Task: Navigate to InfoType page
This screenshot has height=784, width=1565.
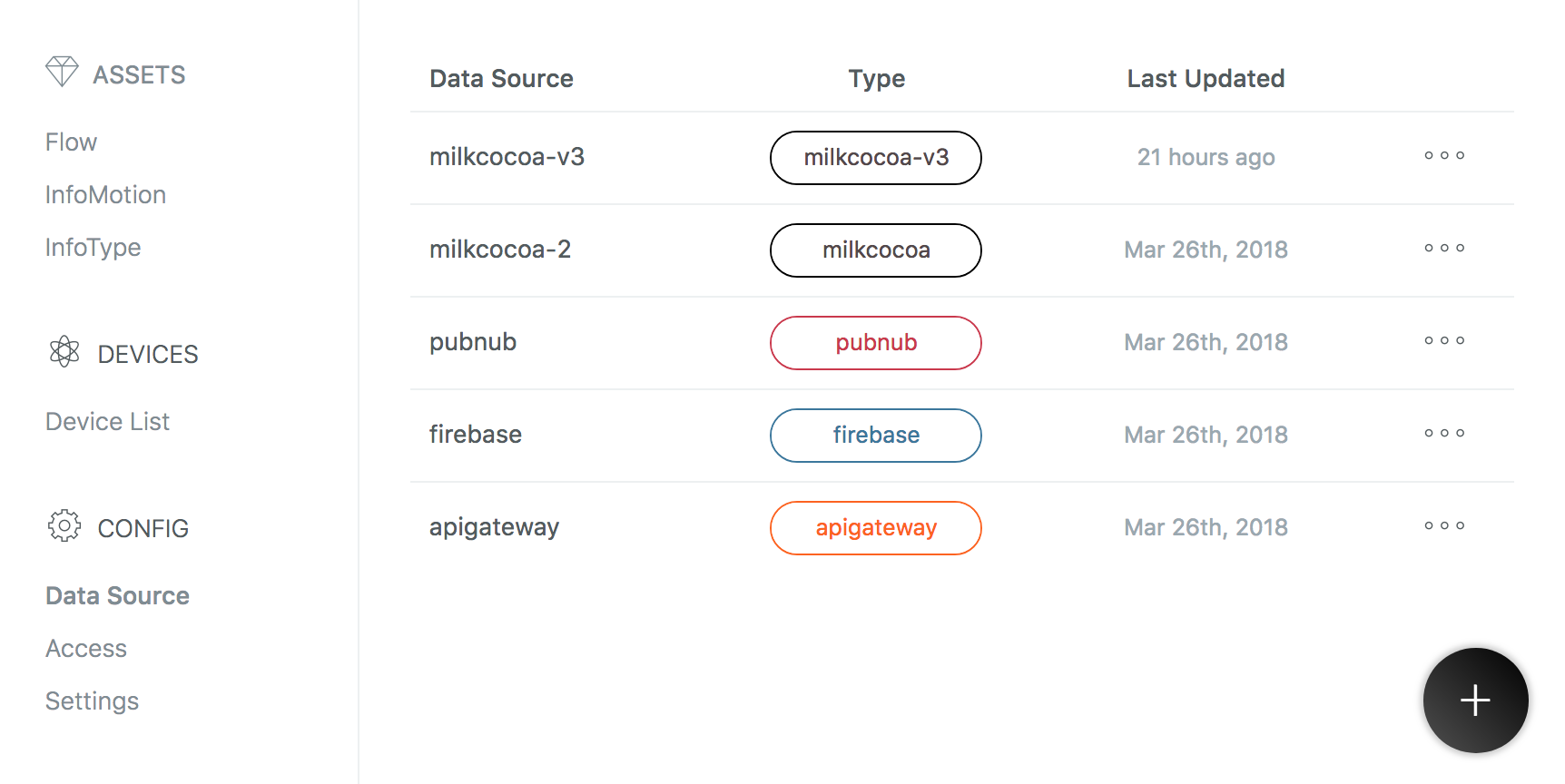Action: [x=93, y=248]
